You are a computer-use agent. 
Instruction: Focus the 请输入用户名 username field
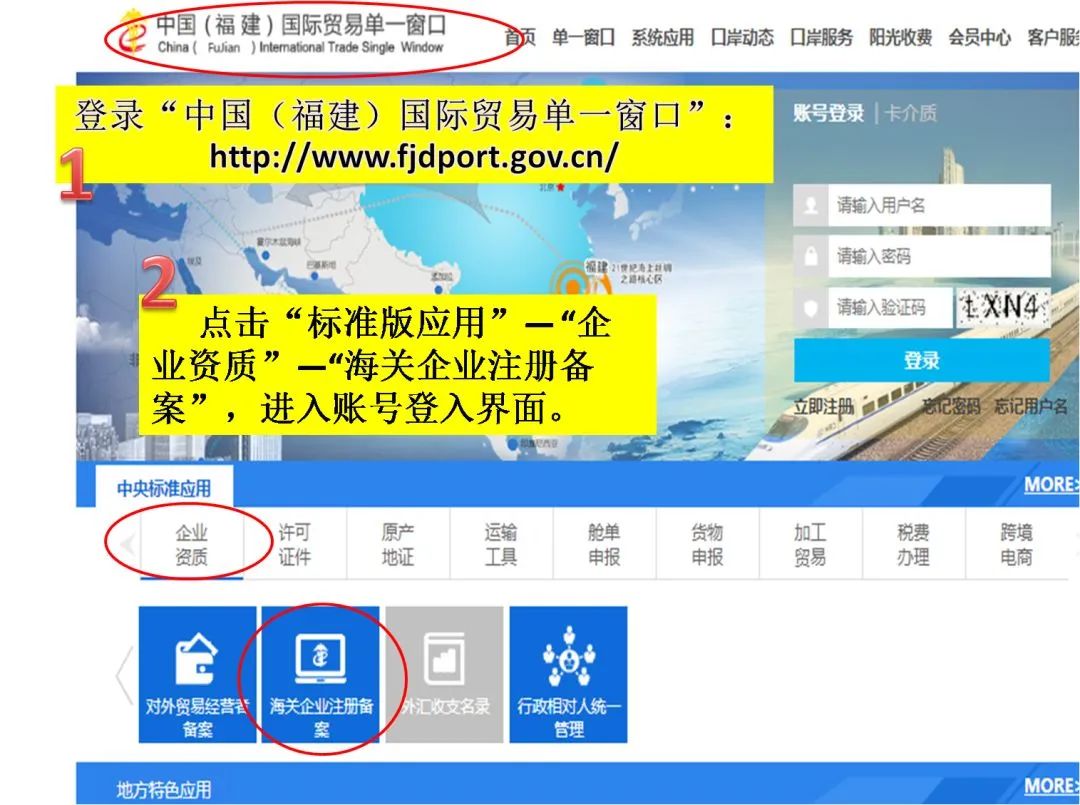[x=938, y=205]
